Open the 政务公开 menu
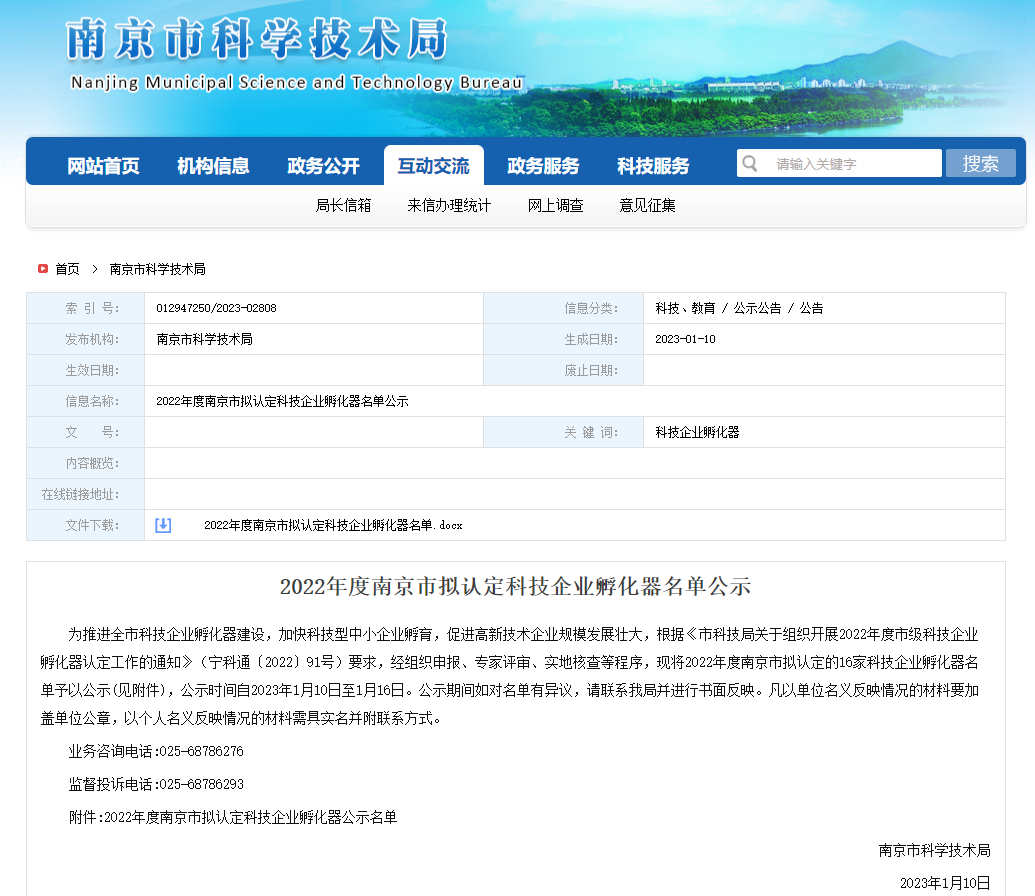1035x896 pixels. pyautogui.click(x=323, y=166)
